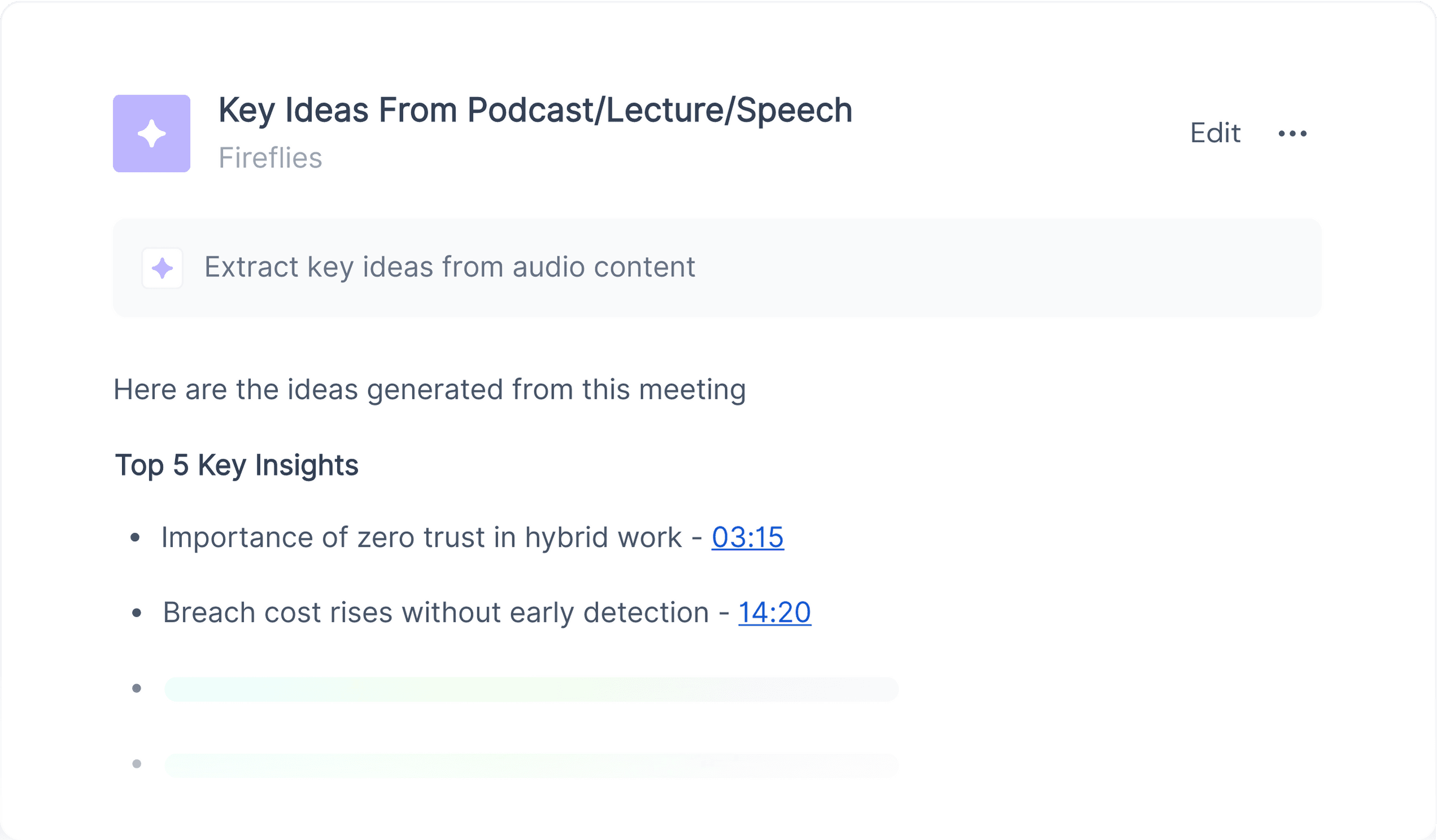The image size is (1437, 840).
Task: Select the zero trust in hybrid work insight text
Action: 421,537
